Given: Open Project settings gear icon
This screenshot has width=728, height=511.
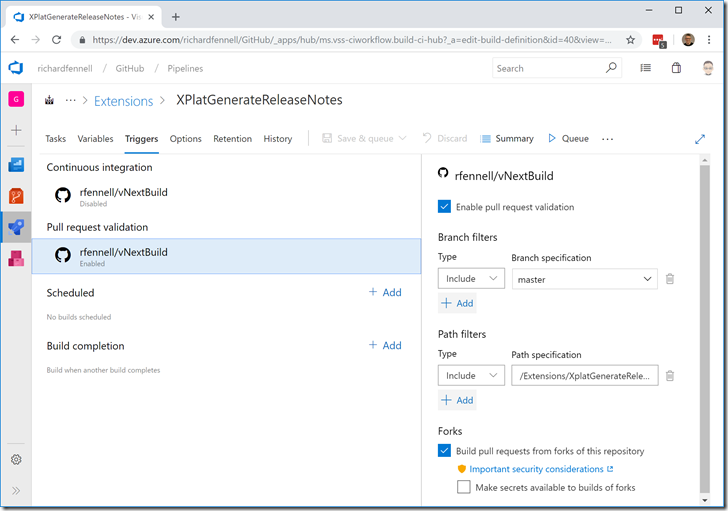Looking at the screenshot, I should [16, 460].
